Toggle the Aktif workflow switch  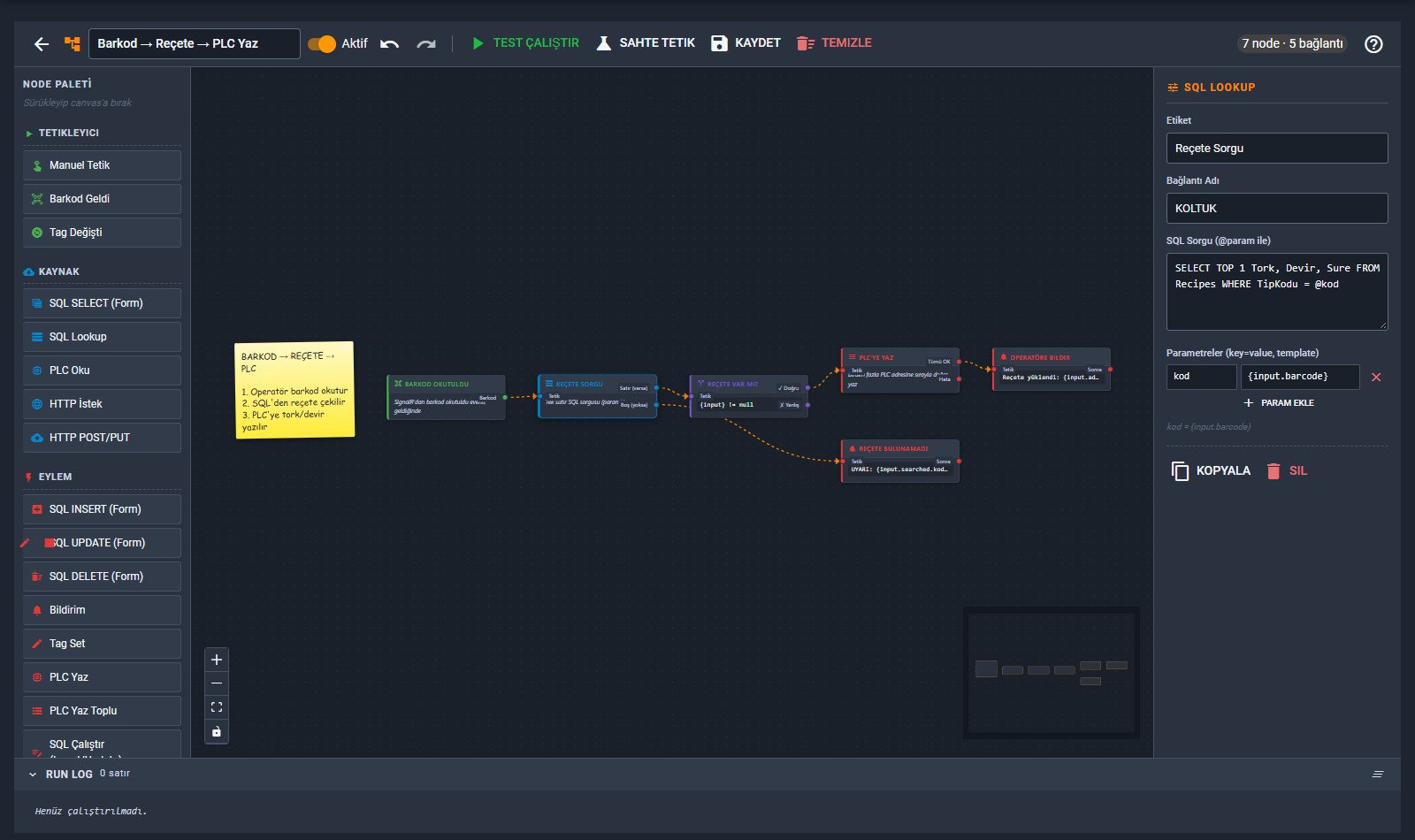322,43
